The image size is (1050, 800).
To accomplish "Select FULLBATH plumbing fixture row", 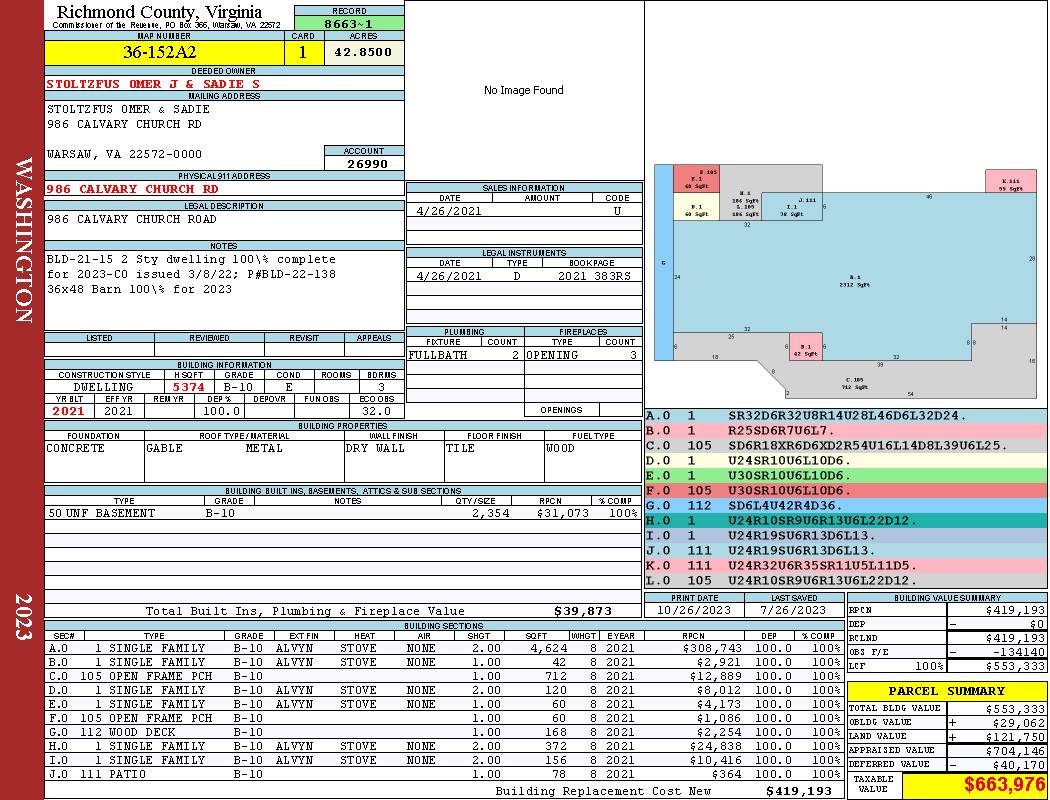I will point(464,355).
